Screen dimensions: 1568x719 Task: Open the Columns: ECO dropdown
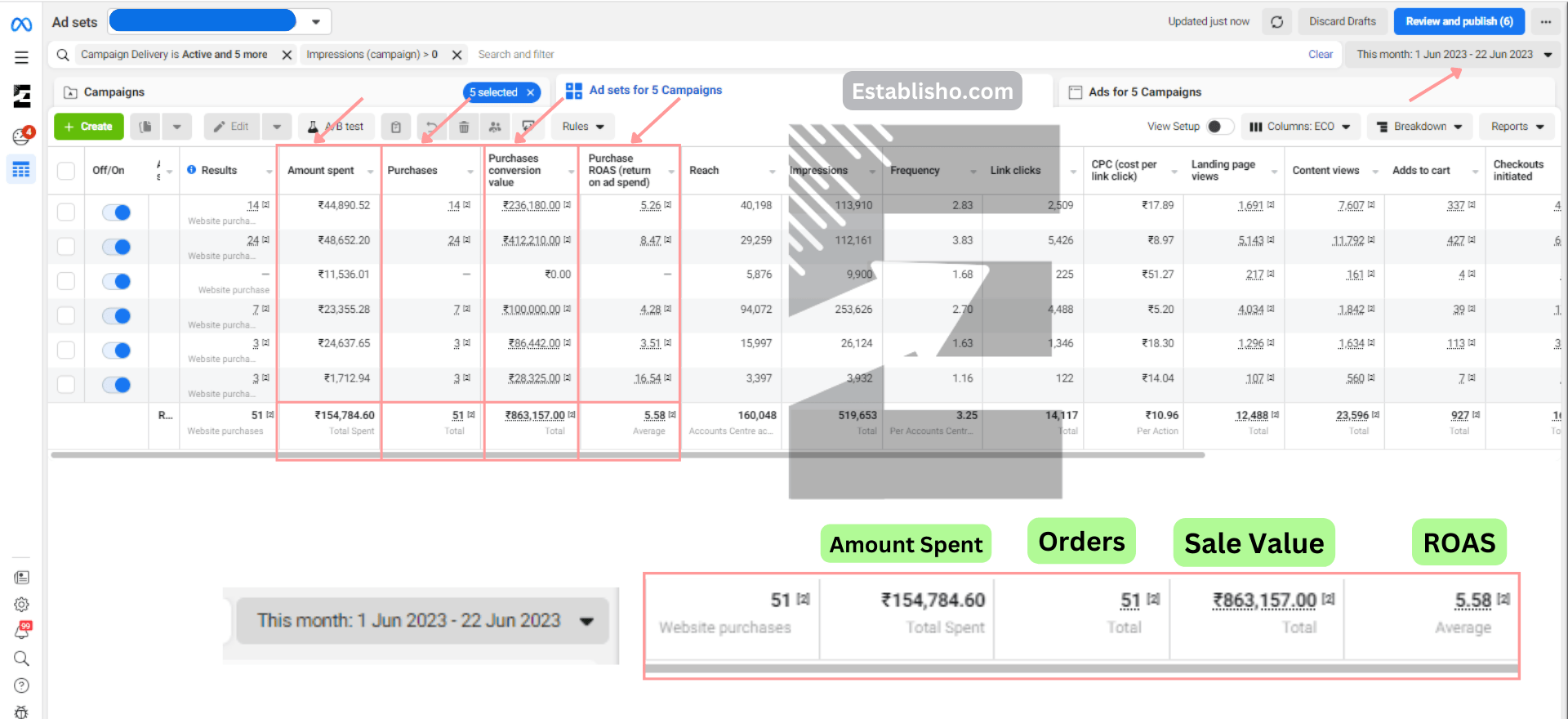tap(1301, 127)
